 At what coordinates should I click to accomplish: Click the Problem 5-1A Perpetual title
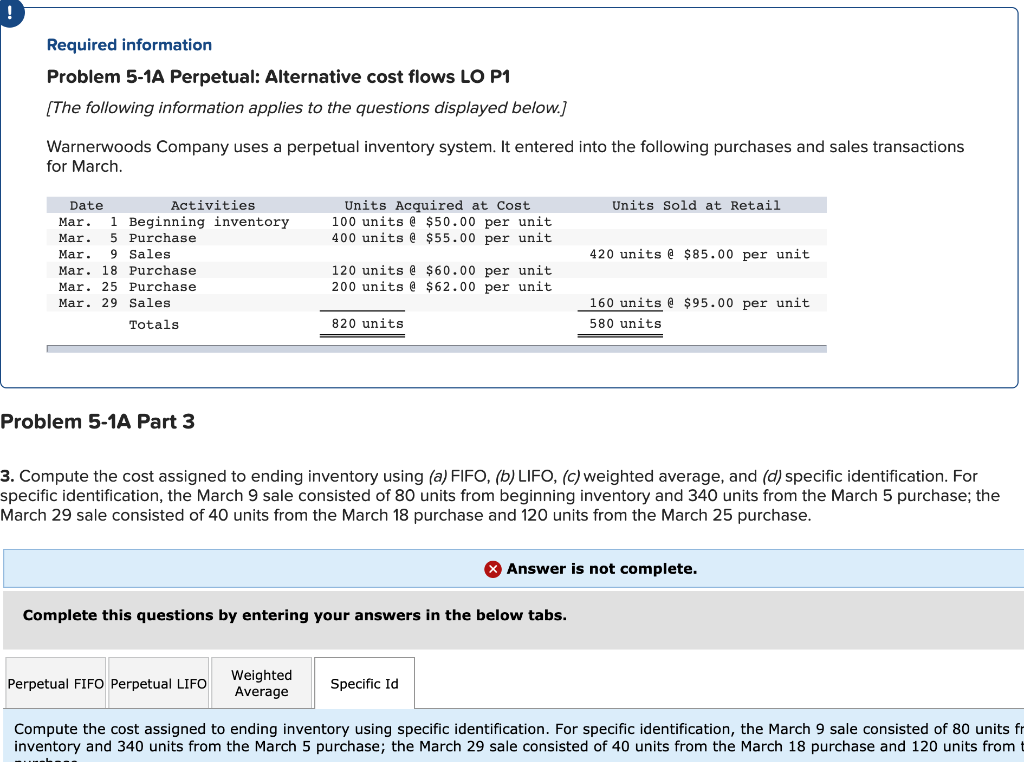click(278, 76)
